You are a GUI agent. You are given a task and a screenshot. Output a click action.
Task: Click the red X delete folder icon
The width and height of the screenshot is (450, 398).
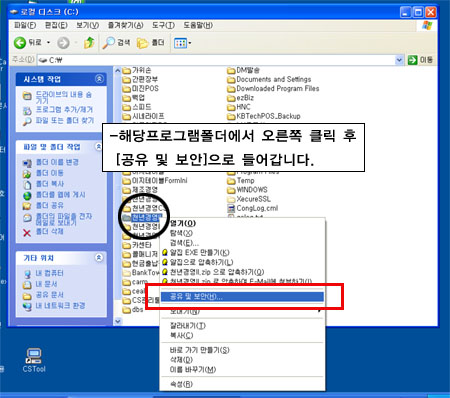click(27, 232)
